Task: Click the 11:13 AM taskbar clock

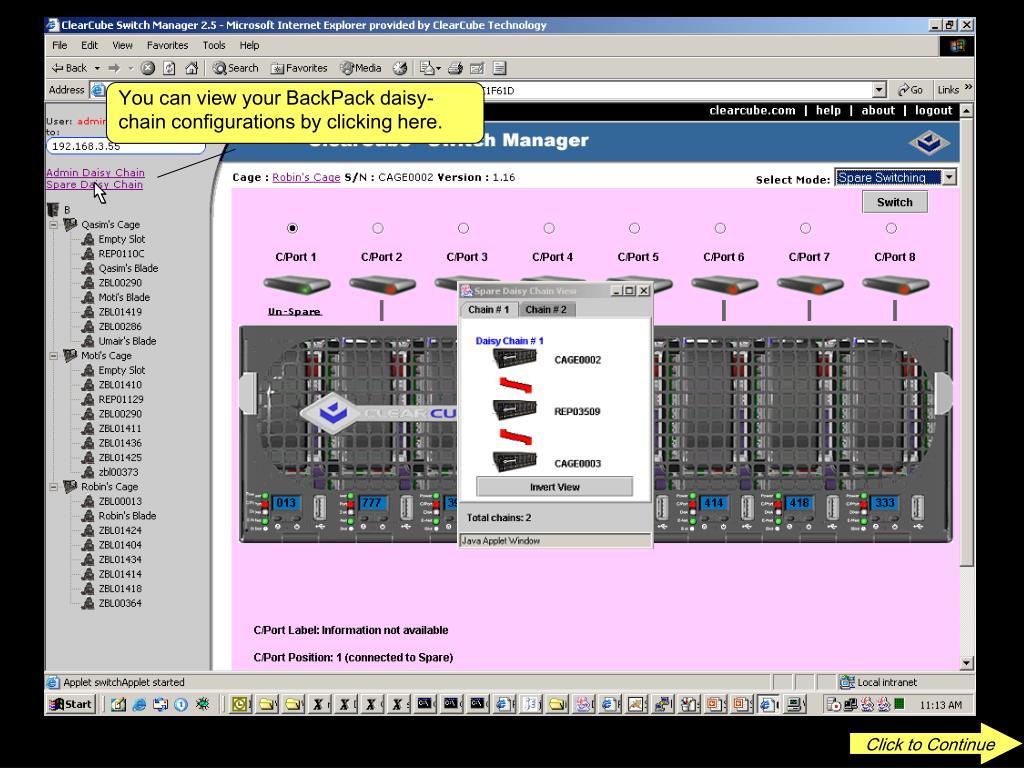Action: coord(940,705)
